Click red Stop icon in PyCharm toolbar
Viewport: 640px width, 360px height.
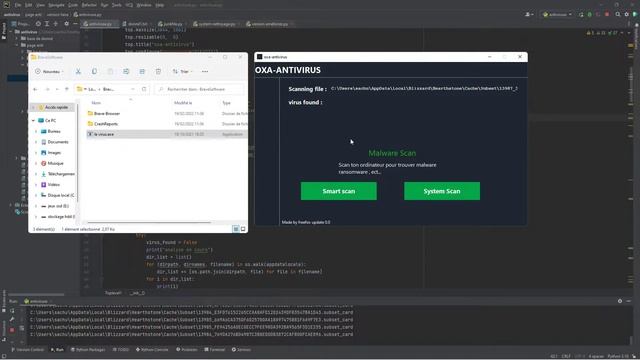coord(607,15)
